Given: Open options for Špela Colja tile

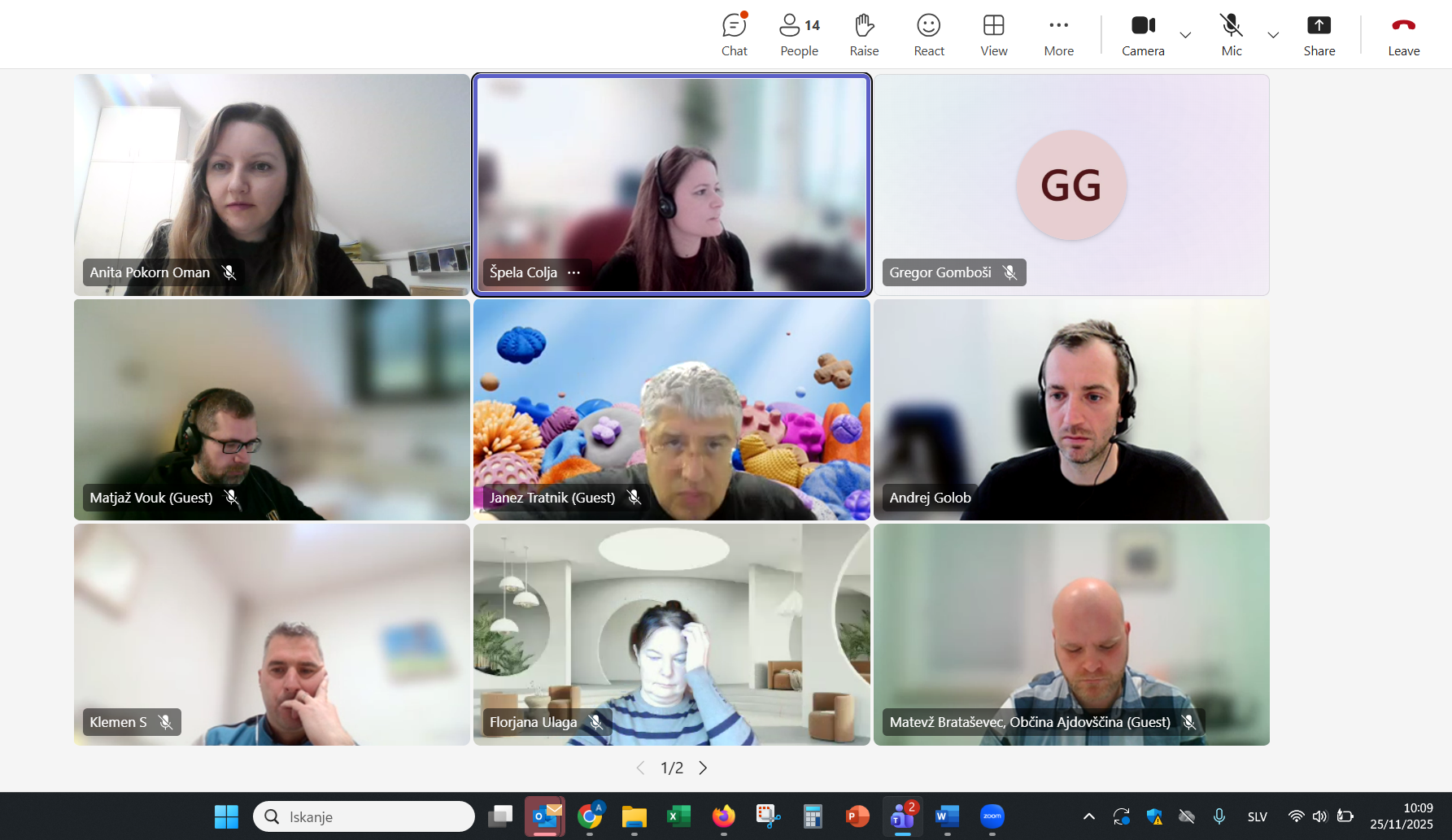Looking at the screenshot, I should [x=574, y=272].
